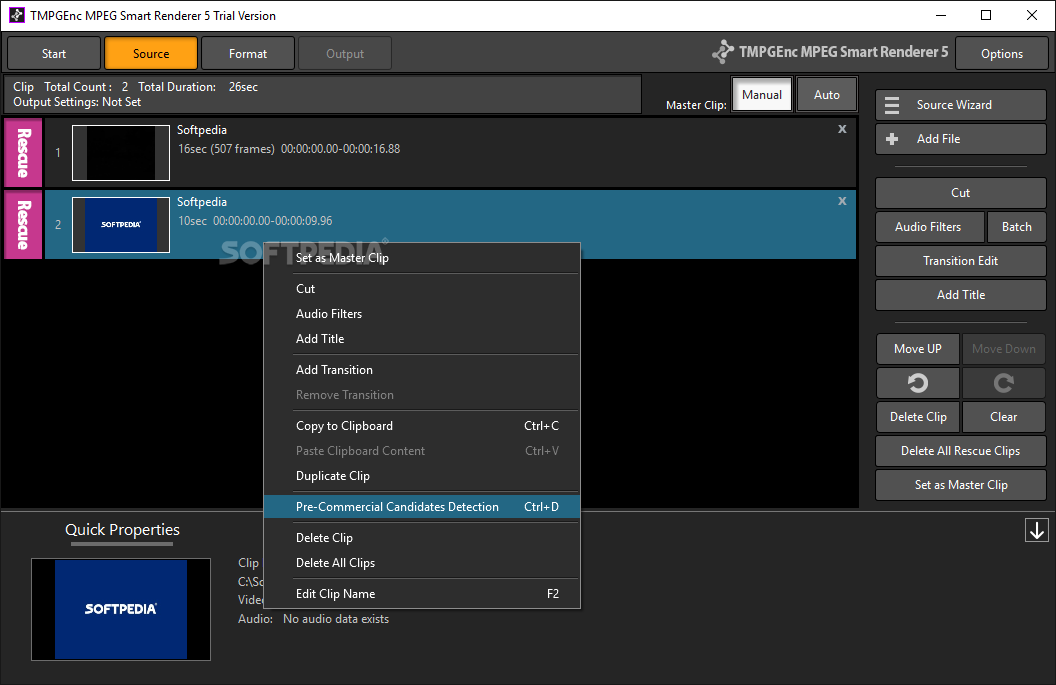Viewport: 1056px width, 685px height.
Task: Remove clip 1 using its X icon
Action: click(842, 129)
